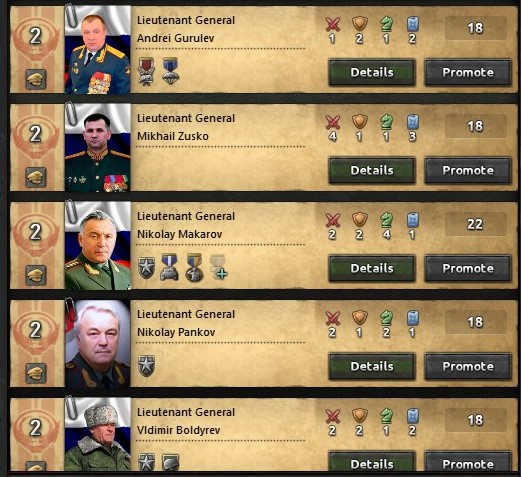Click Makarov's add-trait icon with green plus
This screenshot has width=521, height=477.
click(x=219, y=267)
